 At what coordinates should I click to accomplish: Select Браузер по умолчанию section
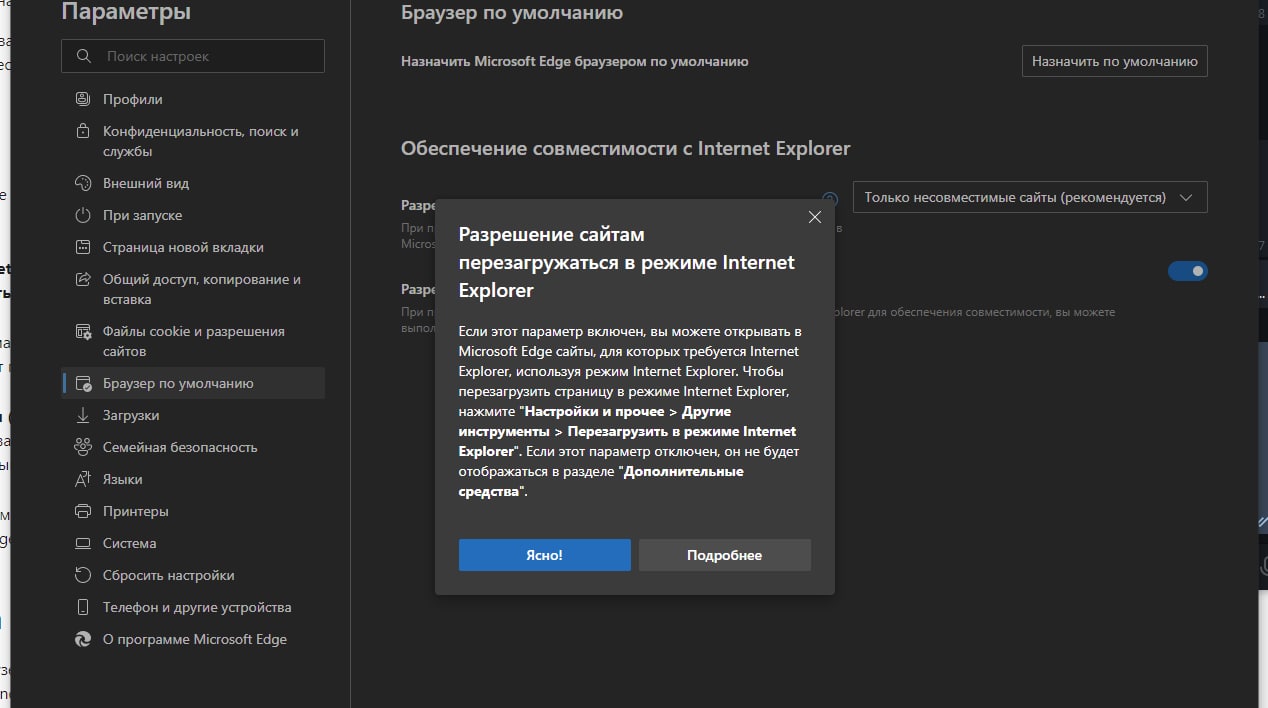[x=193, y=383]
